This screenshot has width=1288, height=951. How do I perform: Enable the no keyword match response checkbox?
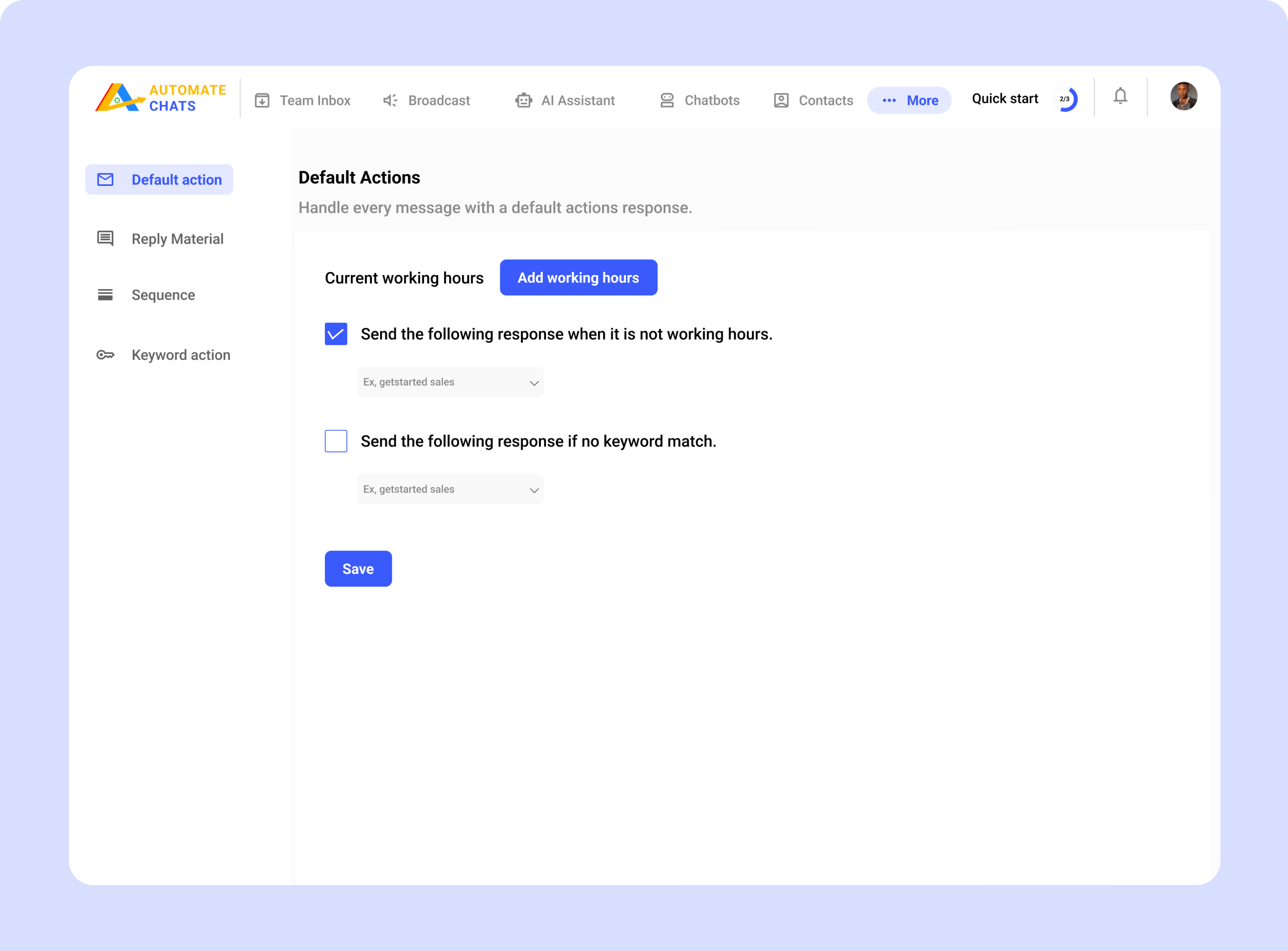(336, 441)
